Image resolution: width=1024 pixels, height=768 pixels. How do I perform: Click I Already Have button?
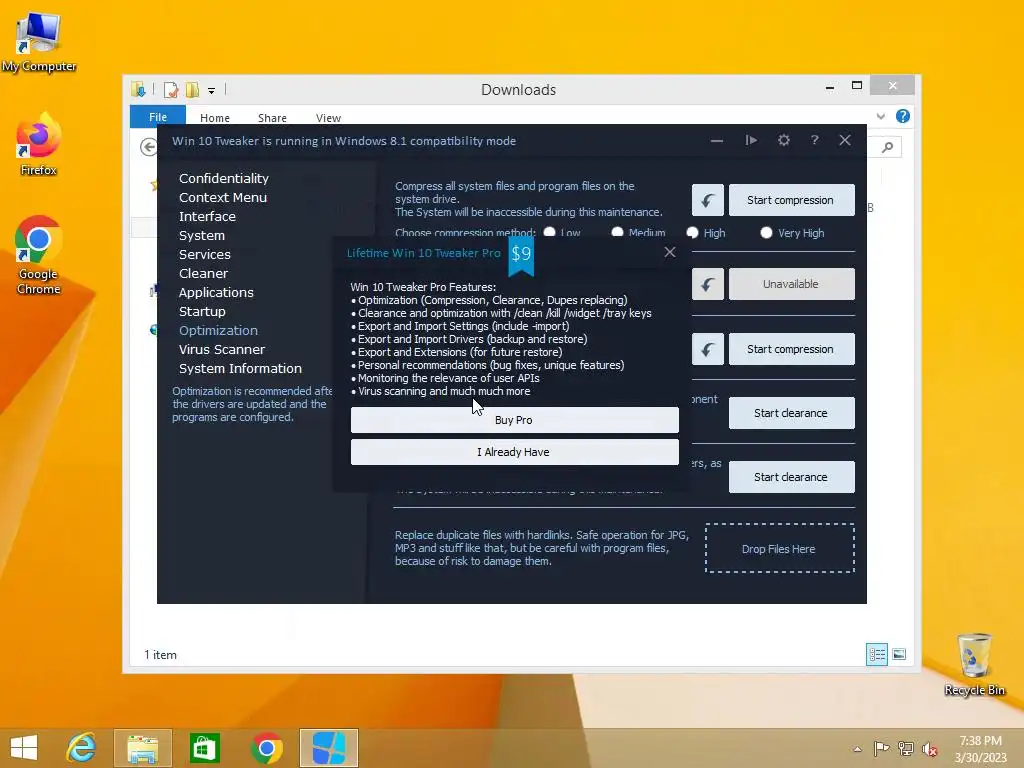pyautogui.click(x=515, y=452)
